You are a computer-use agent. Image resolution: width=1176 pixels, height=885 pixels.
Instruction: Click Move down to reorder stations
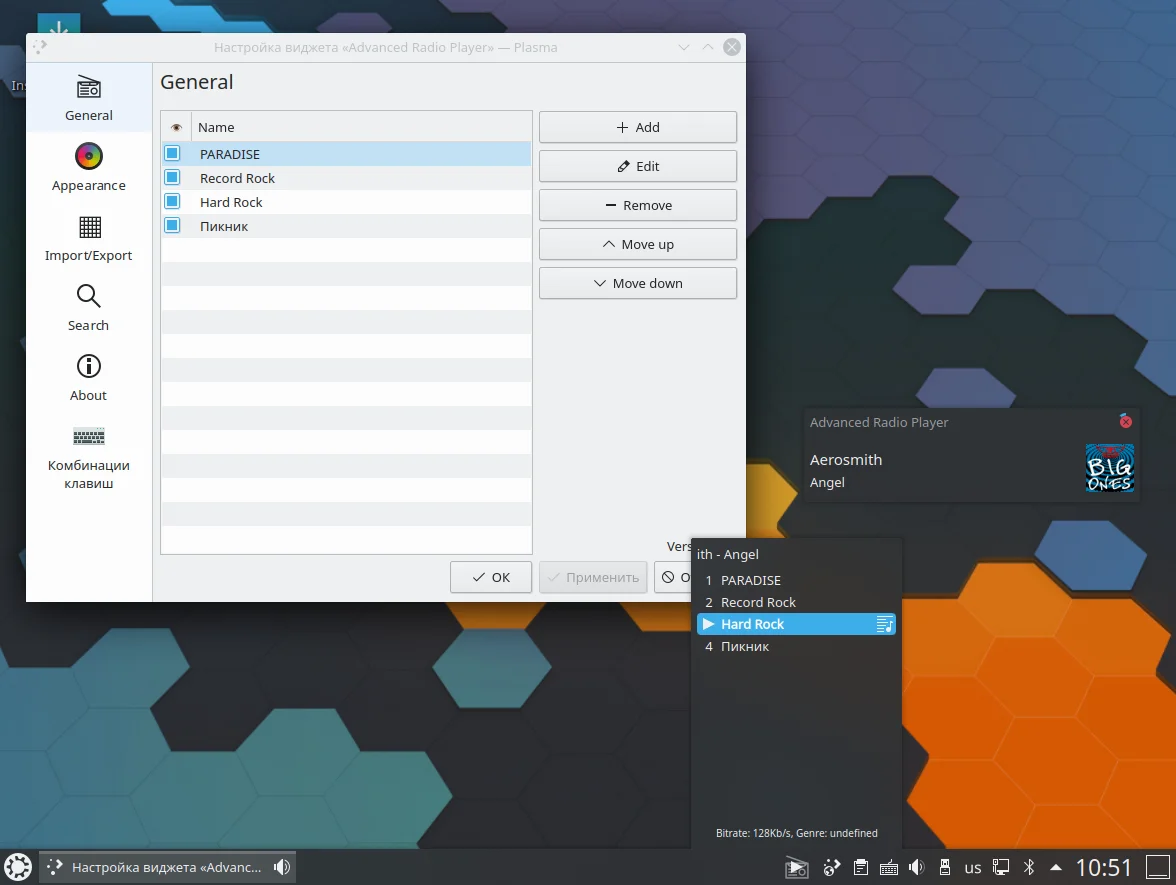point(637,283)
